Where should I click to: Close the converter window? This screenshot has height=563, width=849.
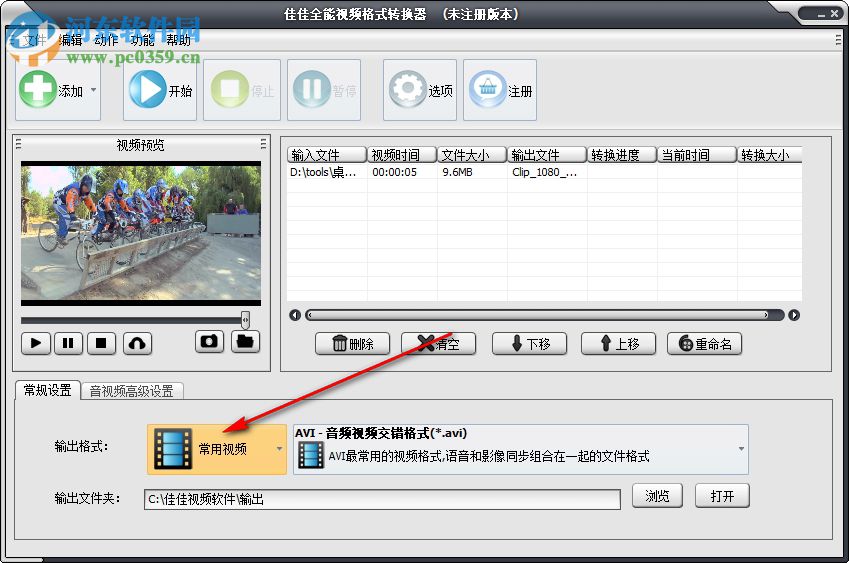coord(834,14)
